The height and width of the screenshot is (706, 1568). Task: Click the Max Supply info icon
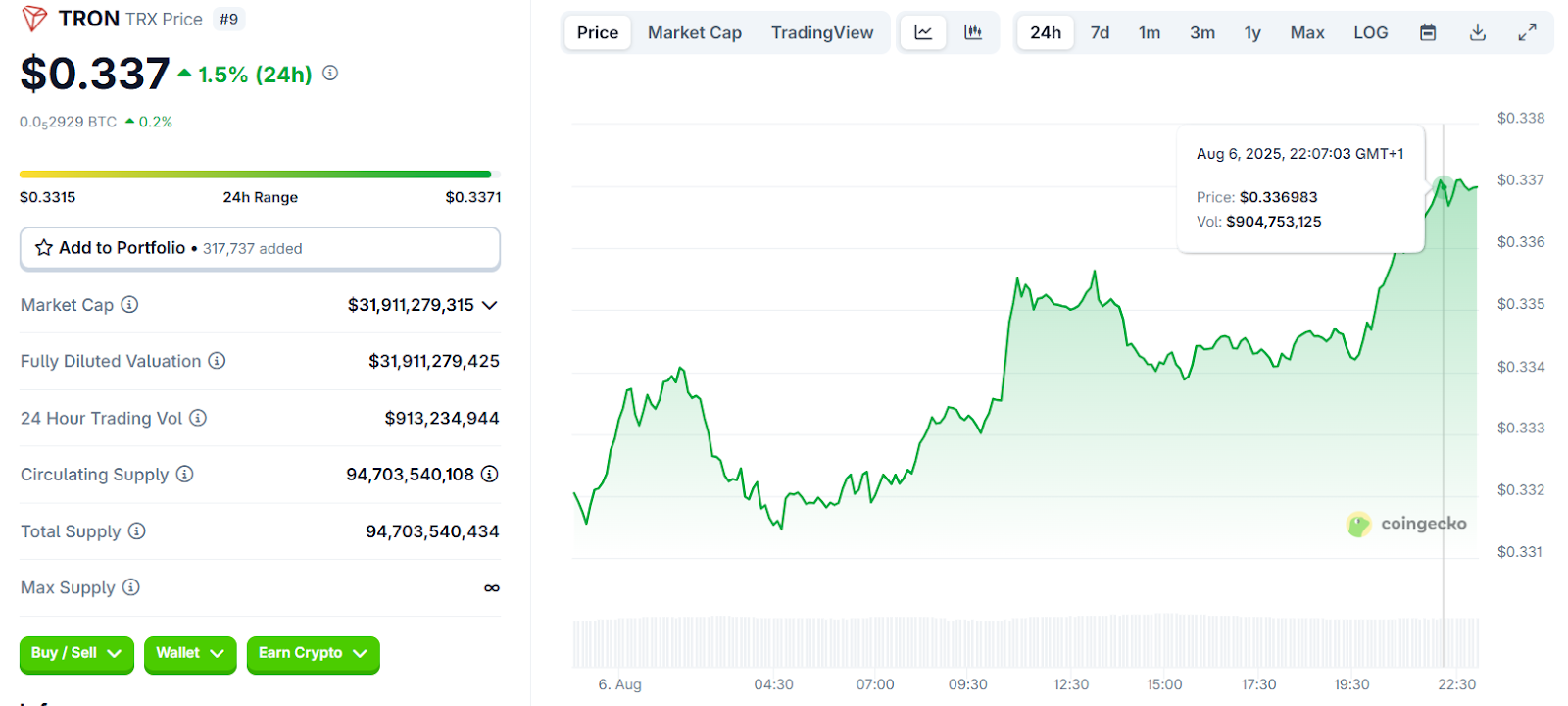click(x=131, y=587)
